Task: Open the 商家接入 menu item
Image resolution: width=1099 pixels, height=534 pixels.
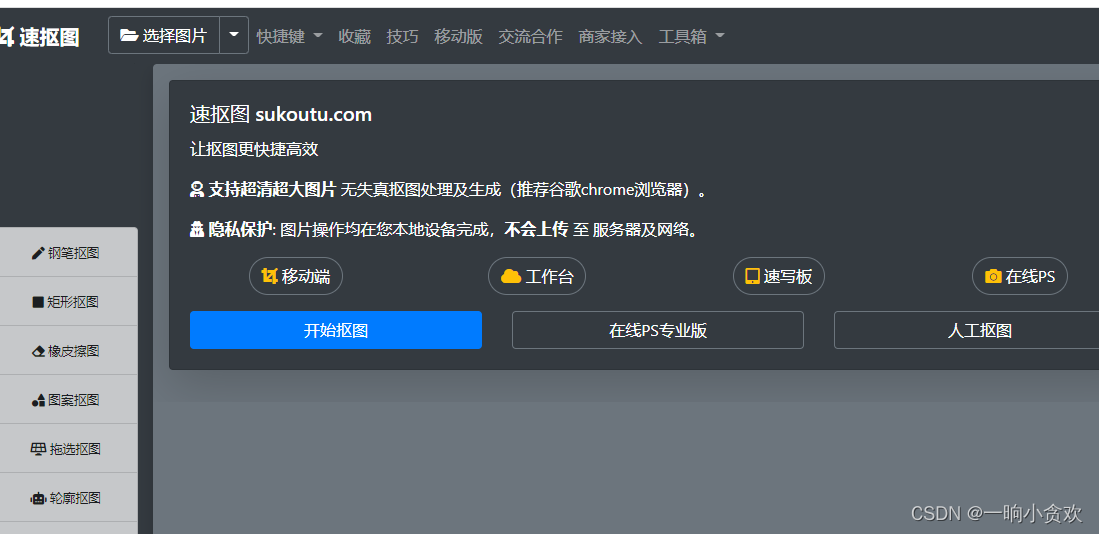Action: pyautogui.click(x=610, y=36)
